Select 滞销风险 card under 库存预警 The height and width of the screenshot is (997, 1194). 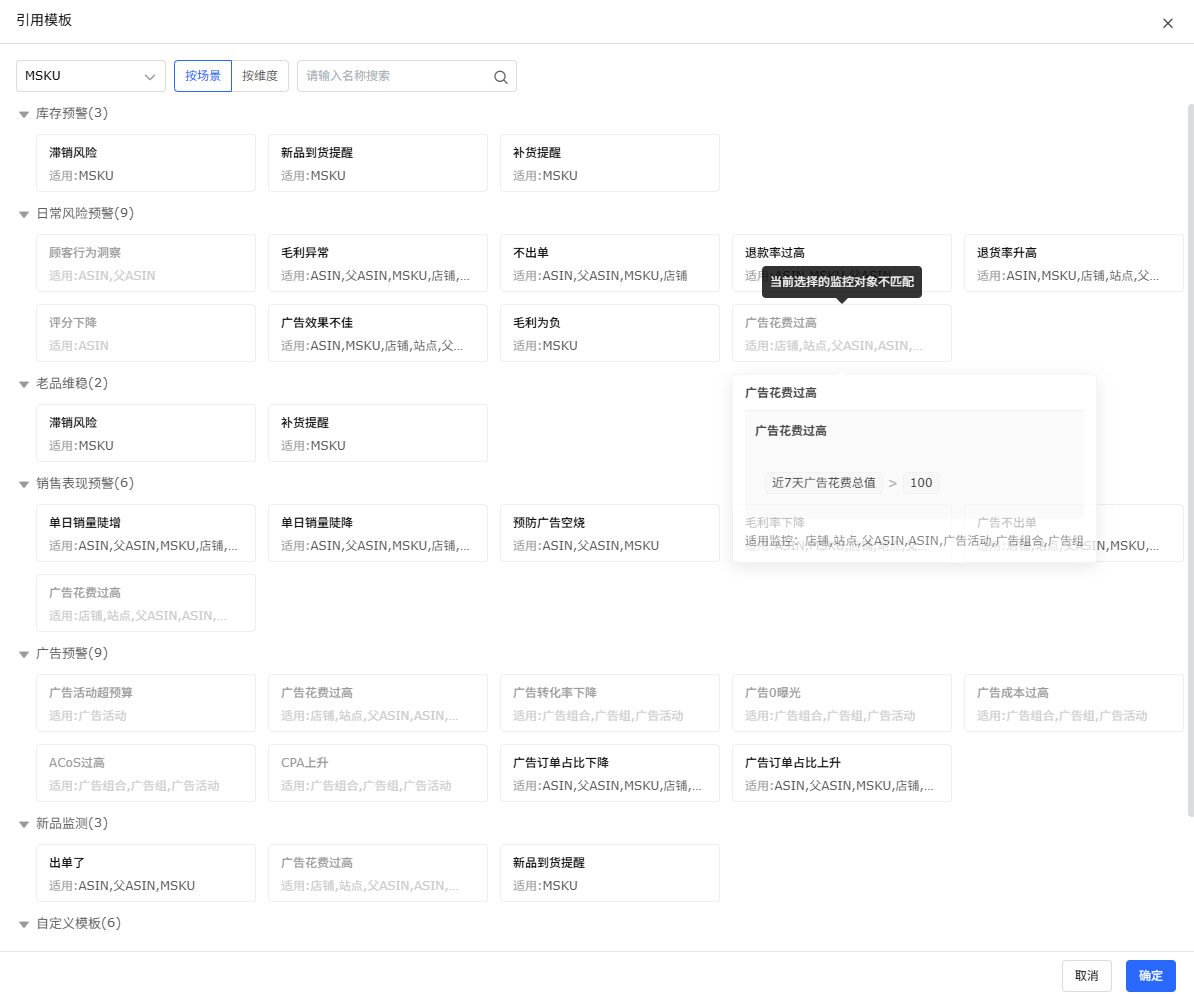(145, 163)
